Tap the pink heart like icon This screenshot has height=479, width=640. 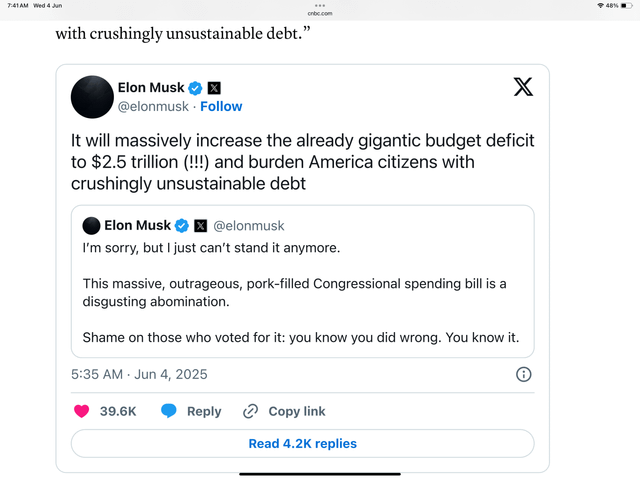tap(82, 411)
